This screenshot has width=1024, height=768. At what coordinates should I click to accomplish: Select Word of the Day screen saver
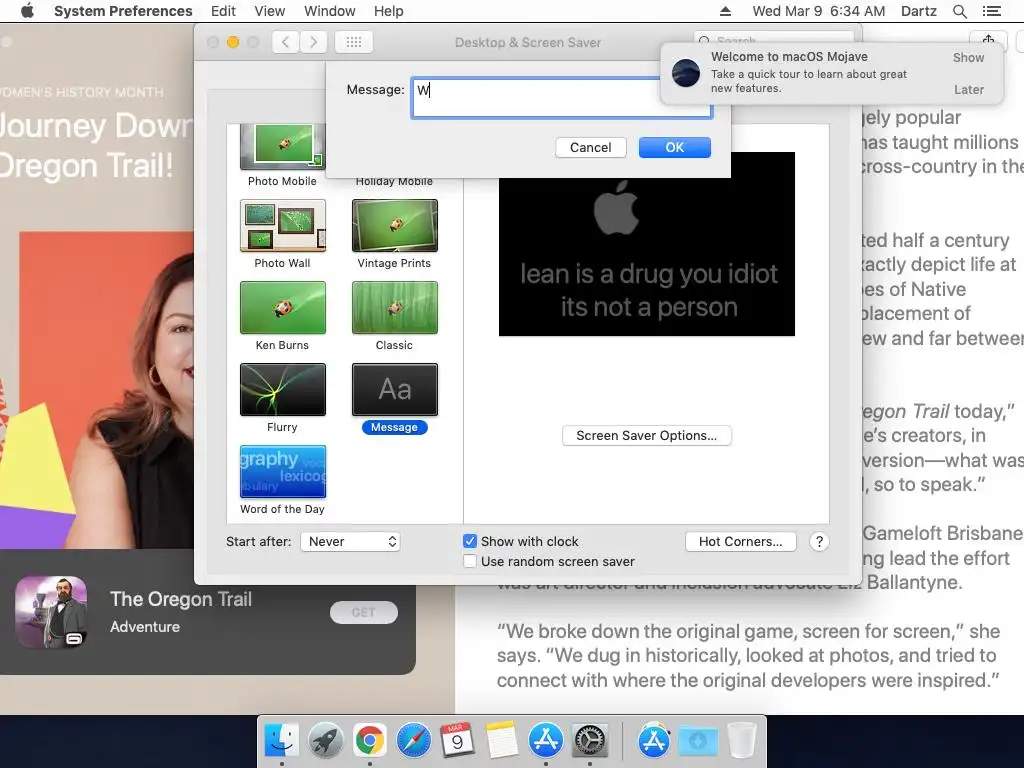282,472
